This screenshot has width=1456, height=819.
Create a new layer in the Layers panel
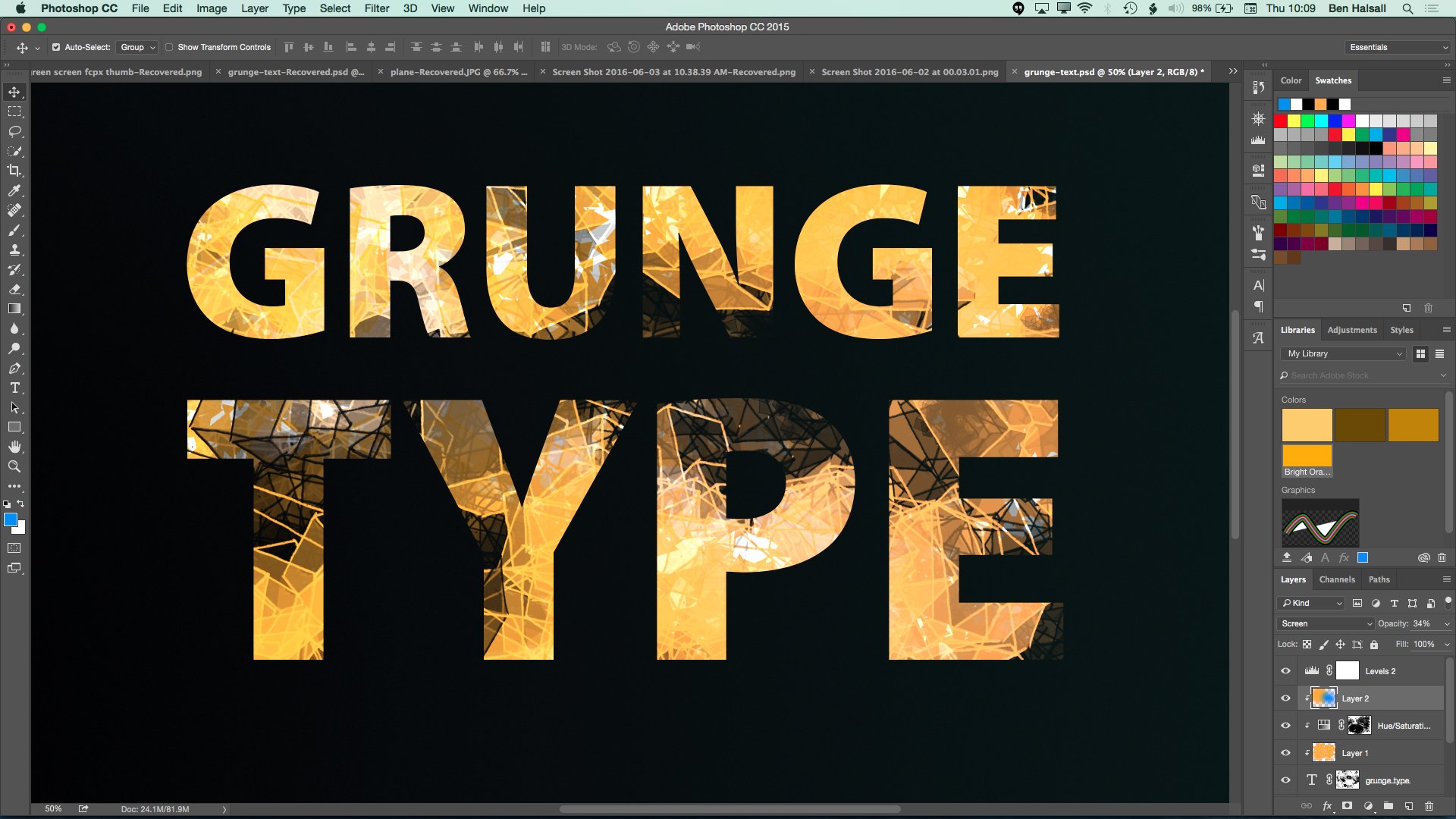click(x=1408, y=806)
